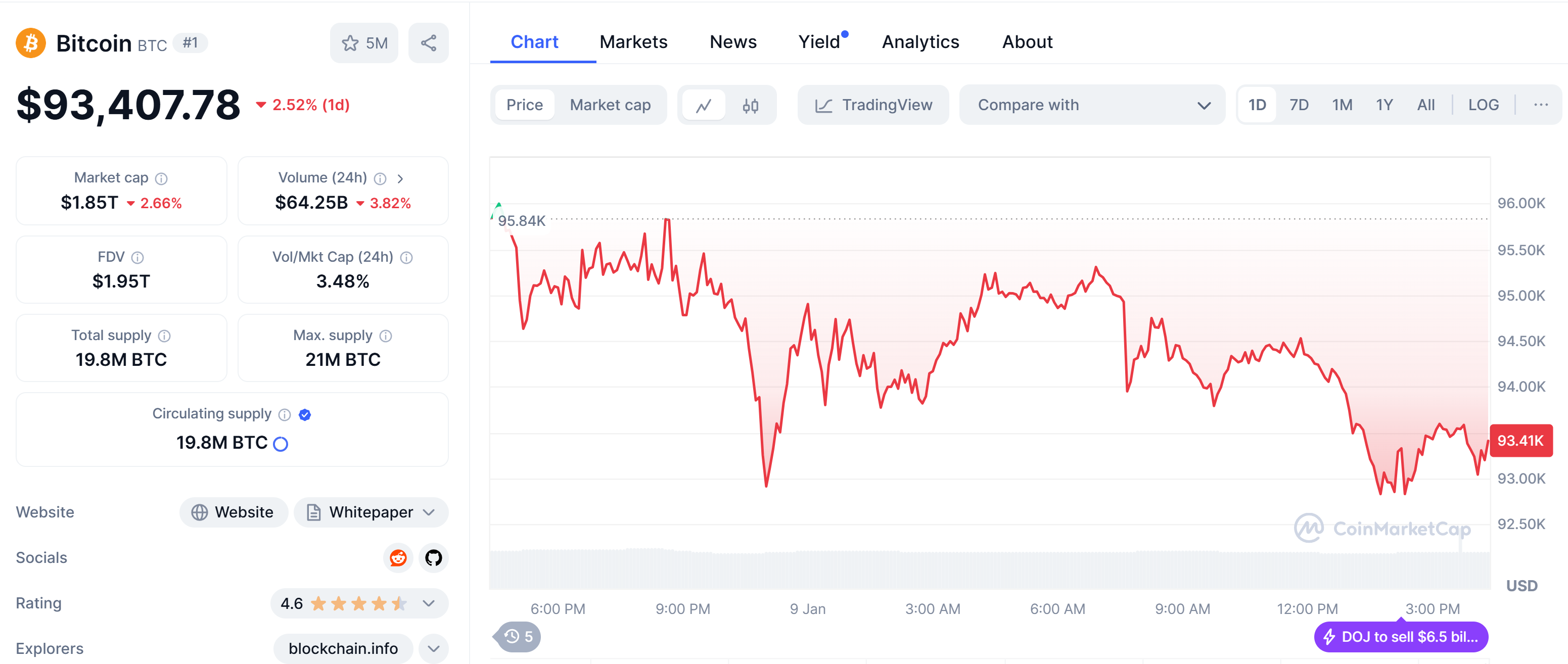
Task: Click the history events badge icon
Action: pyautogui.click(x=518, y=637)
